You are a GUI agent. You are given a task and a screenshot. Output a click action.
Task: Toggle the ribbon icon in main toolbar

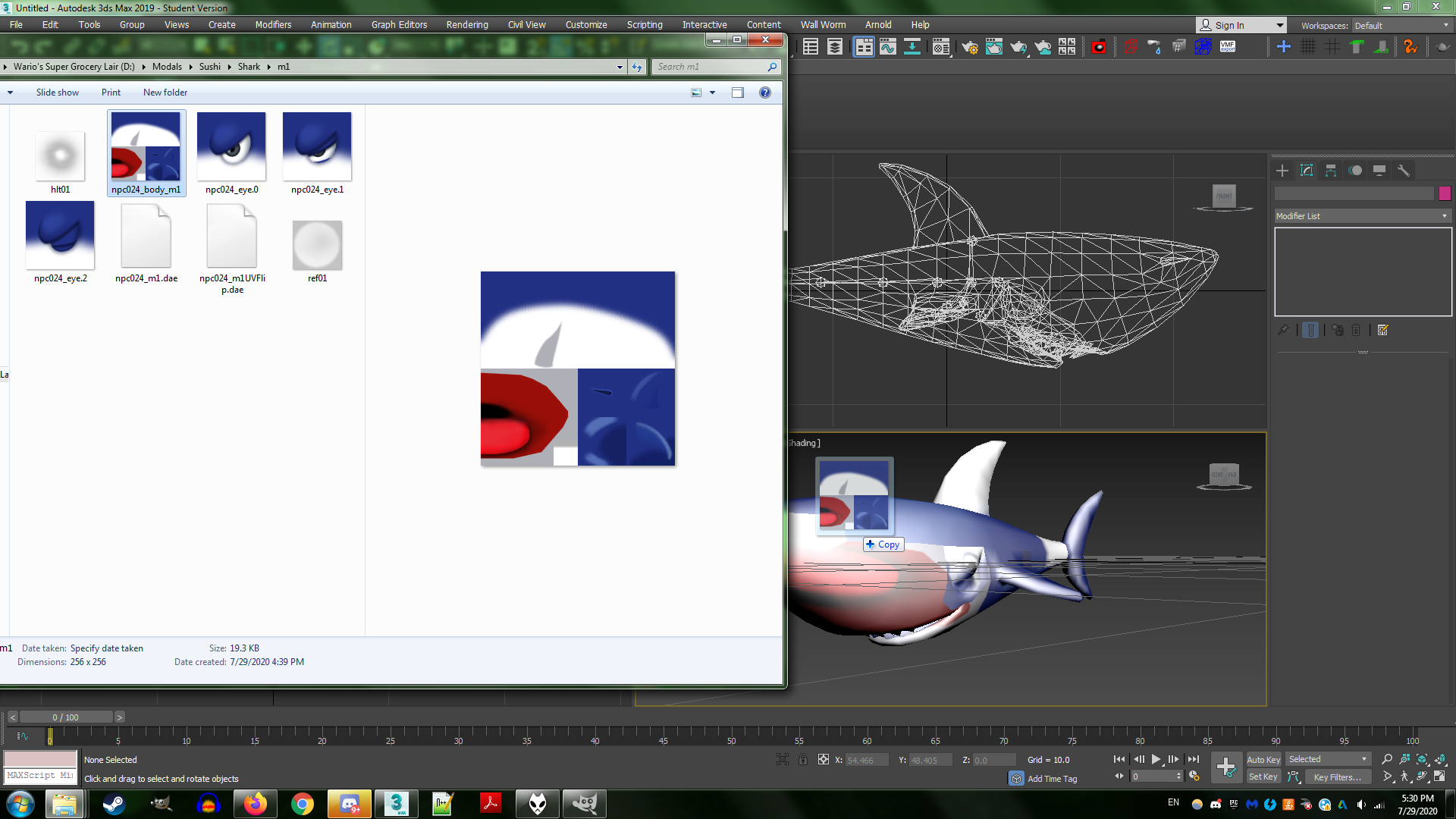tap(864, 47)
